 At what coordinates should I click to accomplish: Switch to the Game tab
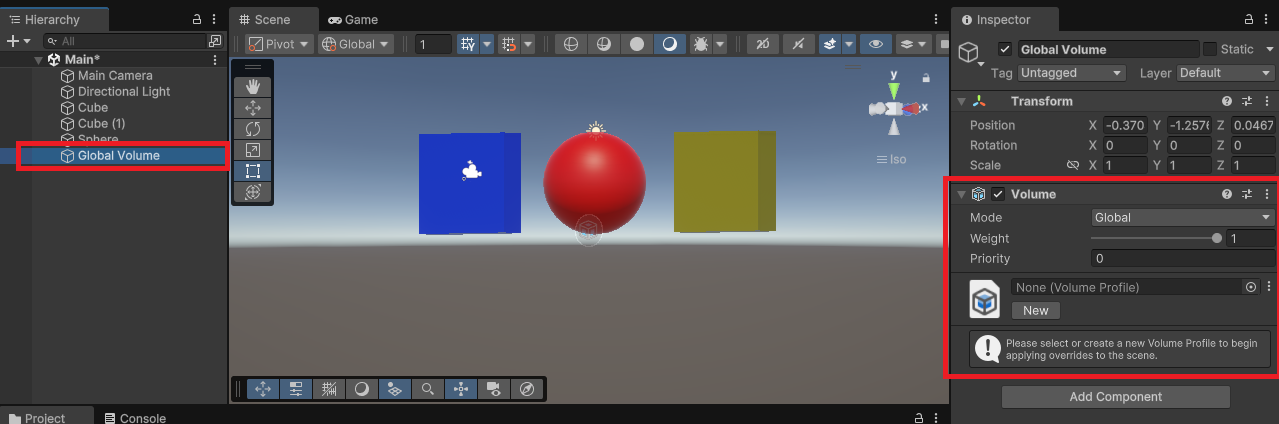[353, 19]
